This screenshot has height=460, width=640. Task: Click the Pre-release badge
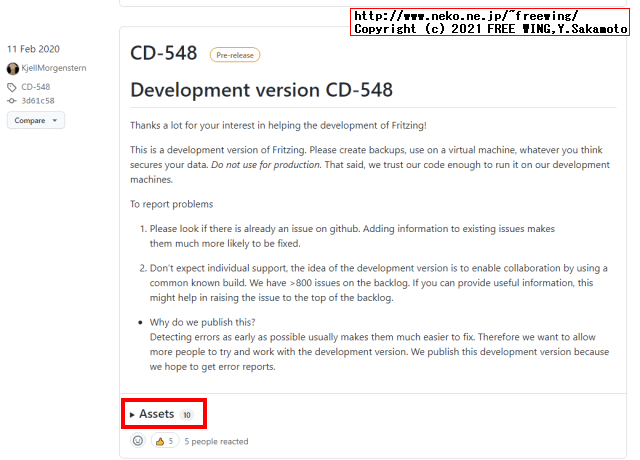click(x=235, y=55)
